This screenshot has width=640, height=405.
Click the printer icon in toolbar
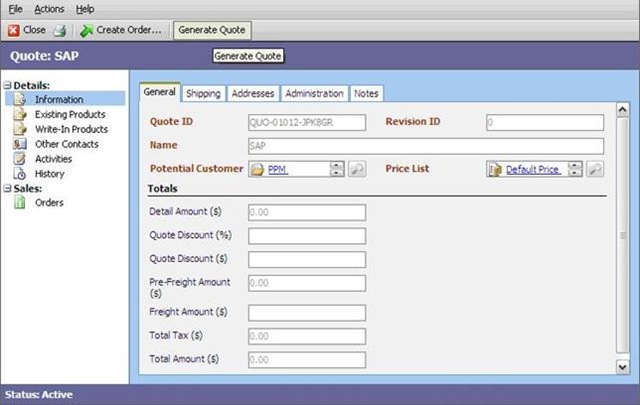tap(60, 31)
